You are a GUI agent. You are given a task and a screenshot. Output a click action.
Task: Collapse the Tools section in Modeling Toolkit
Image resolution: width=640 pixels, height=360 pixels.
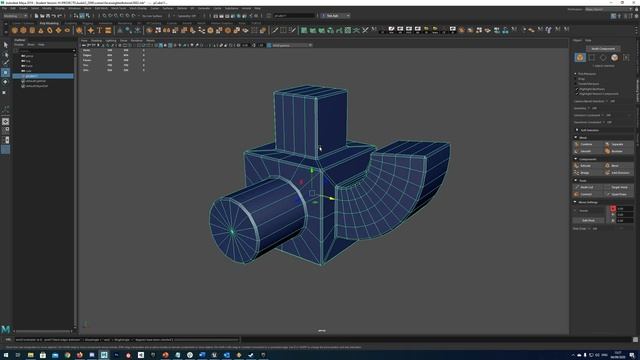[x=576, y=180]
